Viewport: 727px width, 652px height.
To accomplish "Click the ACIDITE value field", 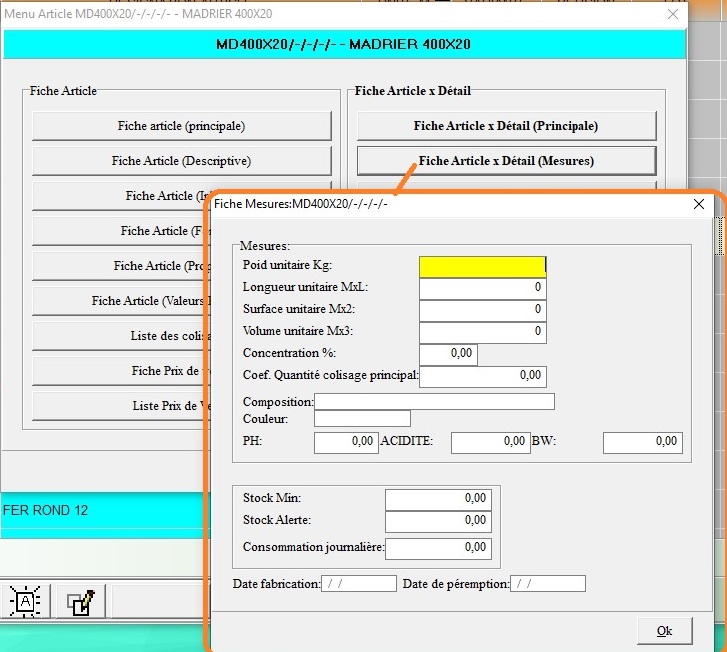I will point(490,442).
